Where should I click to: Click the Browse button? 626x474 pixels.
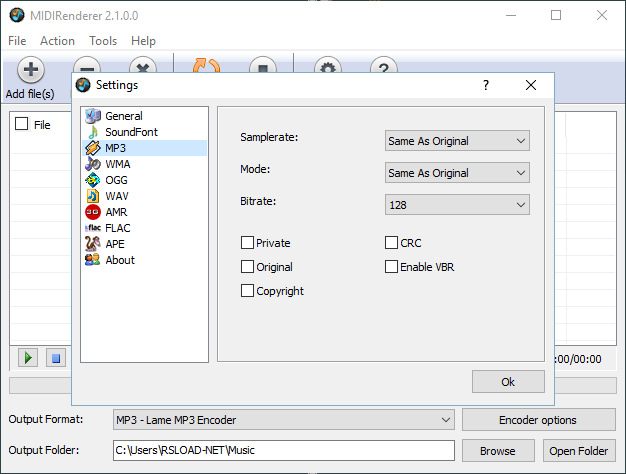pos(498,451)
